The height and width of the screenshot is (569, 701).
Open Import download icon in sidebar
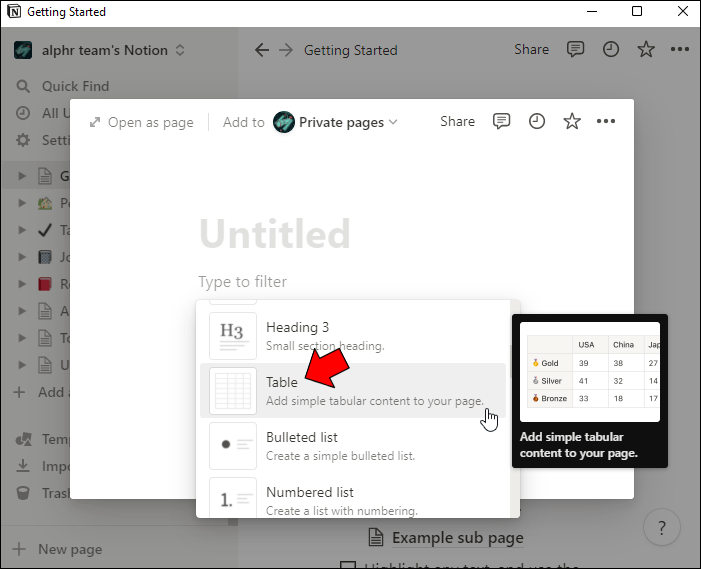coord(23,466)
